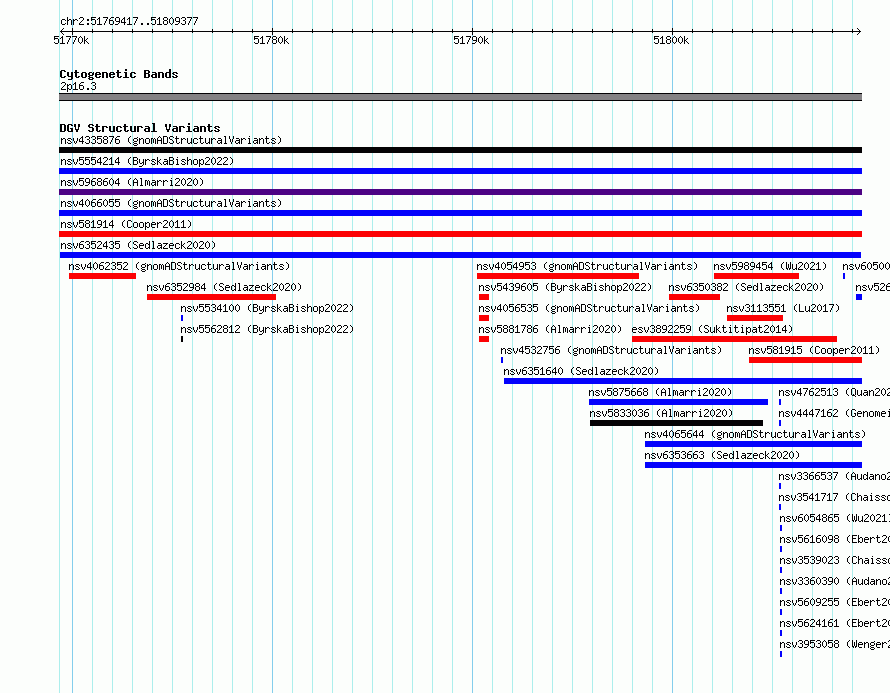Click the nsv3953058 Wenger label
The image size is (890, 693).
834,644
